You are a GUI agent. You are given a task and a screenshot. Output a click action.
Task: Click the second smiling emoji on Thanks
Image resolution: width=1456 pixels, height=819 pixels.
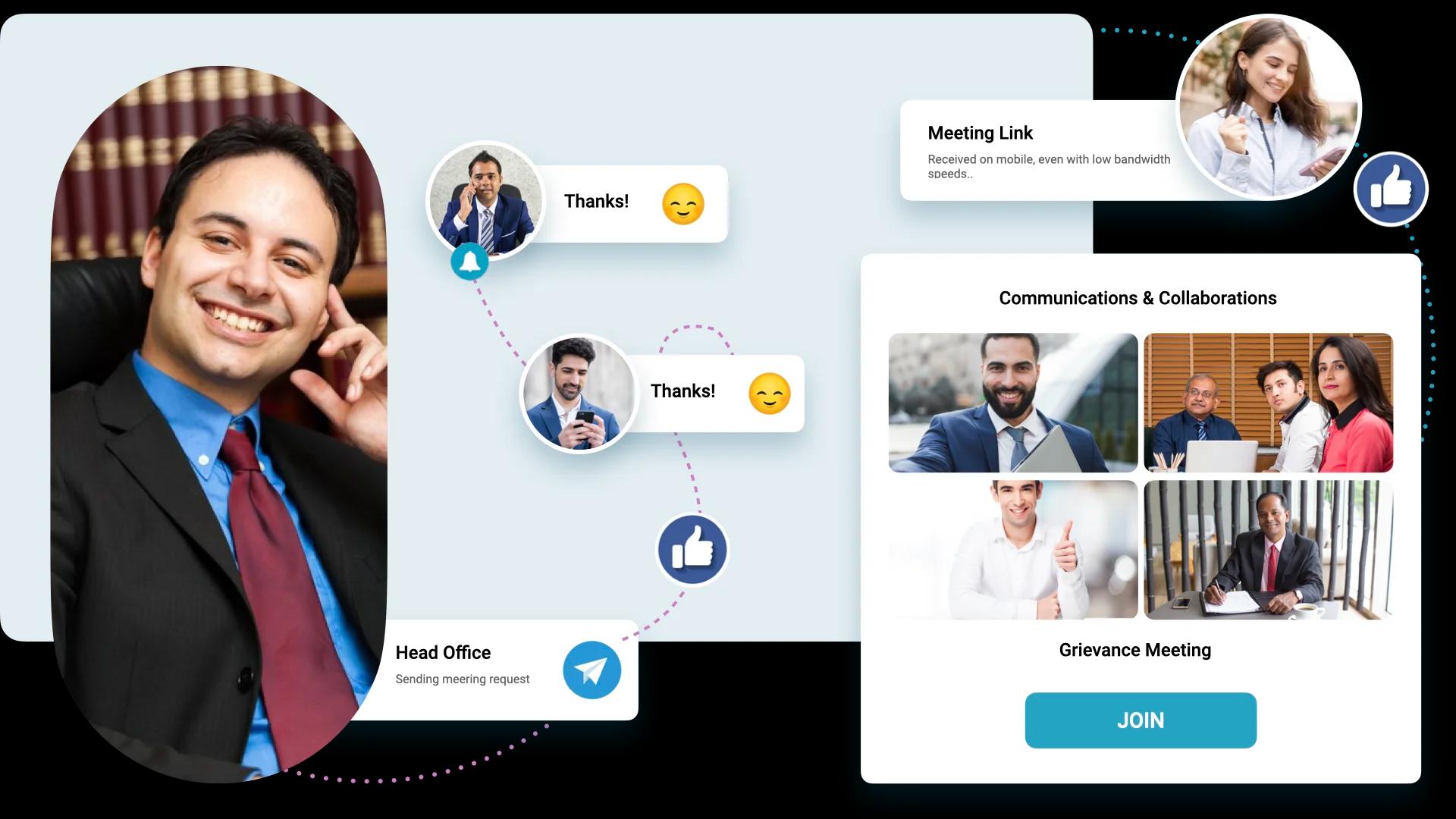(x=769, y=392)
